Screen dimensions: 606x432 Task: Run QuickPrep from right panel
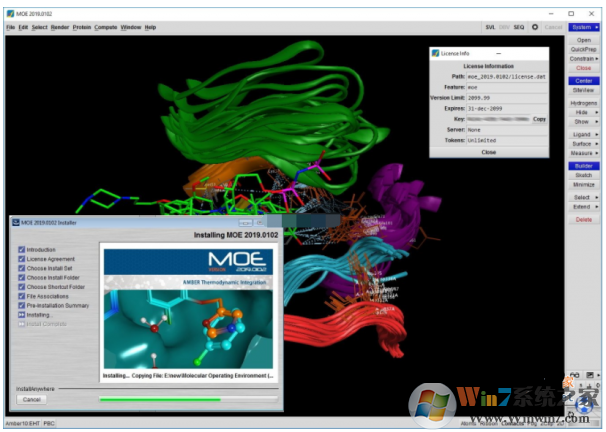coord(584,49)
